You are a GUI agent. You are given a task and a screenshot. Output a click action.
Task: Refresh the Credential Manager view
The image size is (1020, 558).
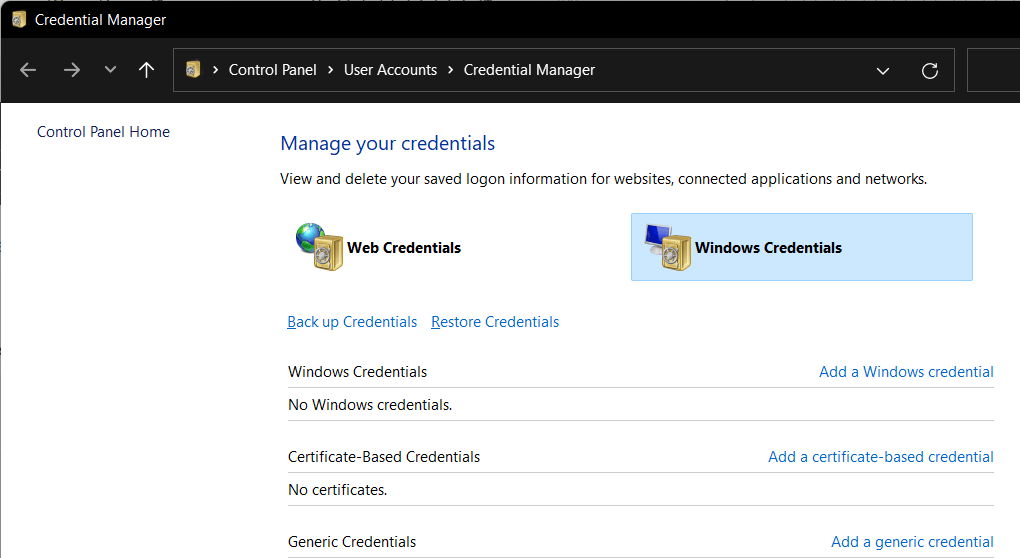[930, 70]
